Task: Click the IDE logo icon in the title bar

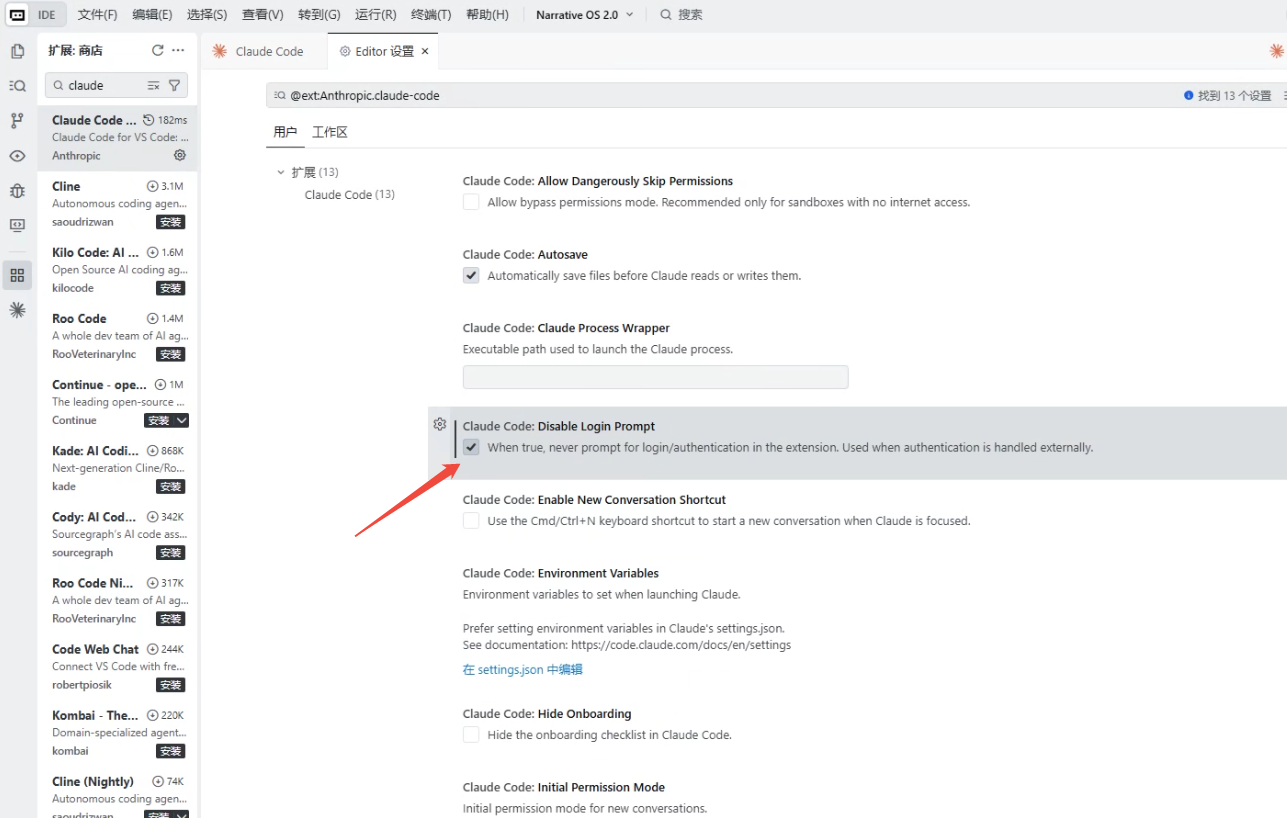Action: click(x=17, y=15)
